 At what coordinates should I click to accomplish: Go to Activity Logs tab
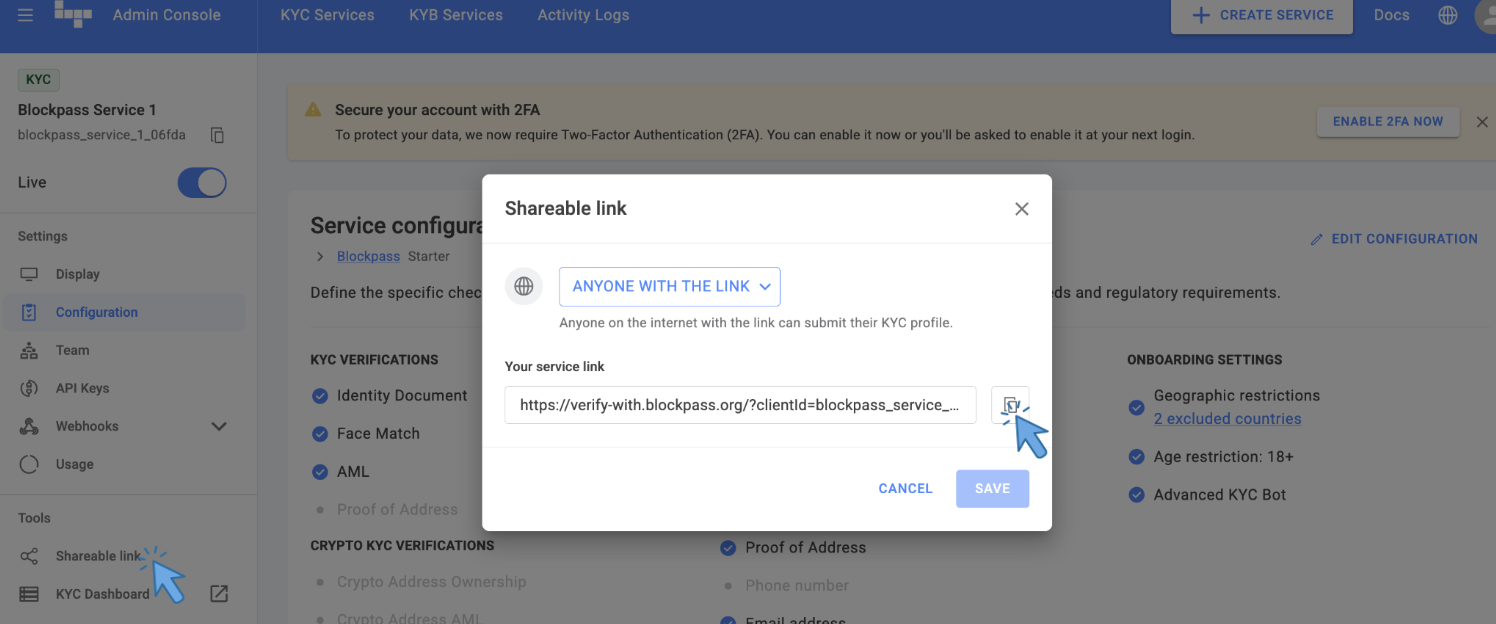coord(583,15)
